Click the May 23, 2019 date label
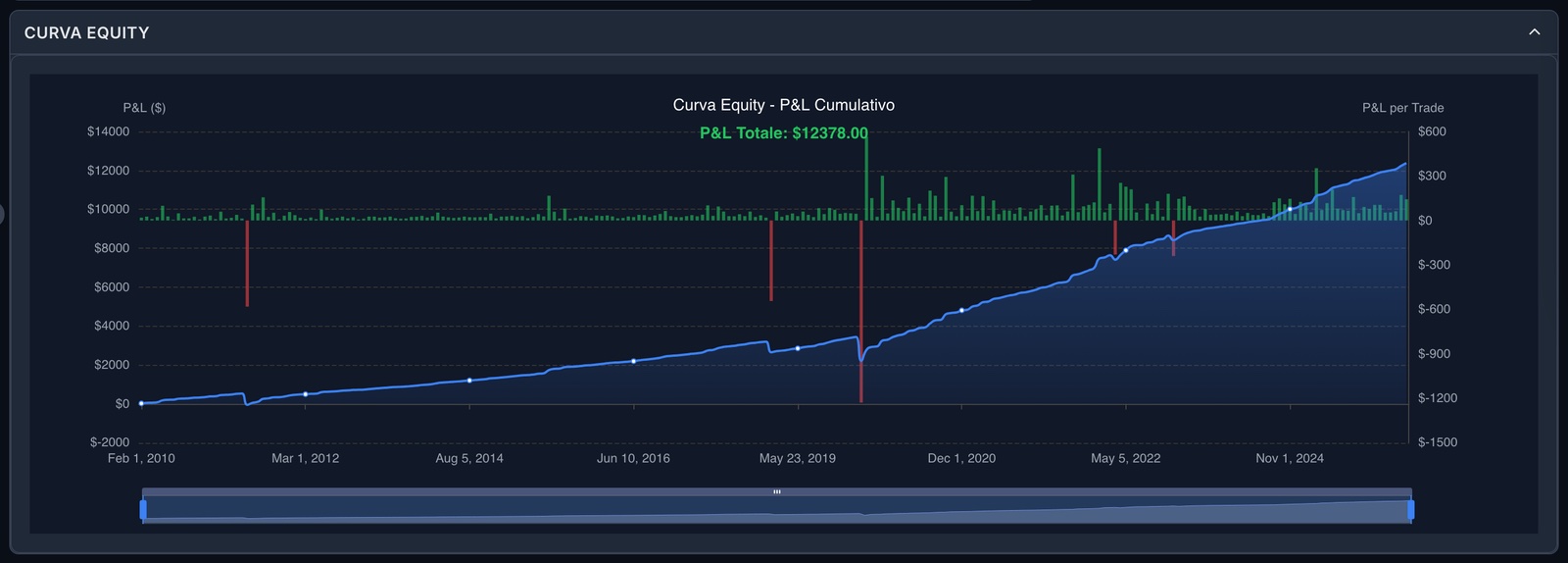The height and width of the screenshot is (563, 1568). pyautogui.click(x=798, y=458)
